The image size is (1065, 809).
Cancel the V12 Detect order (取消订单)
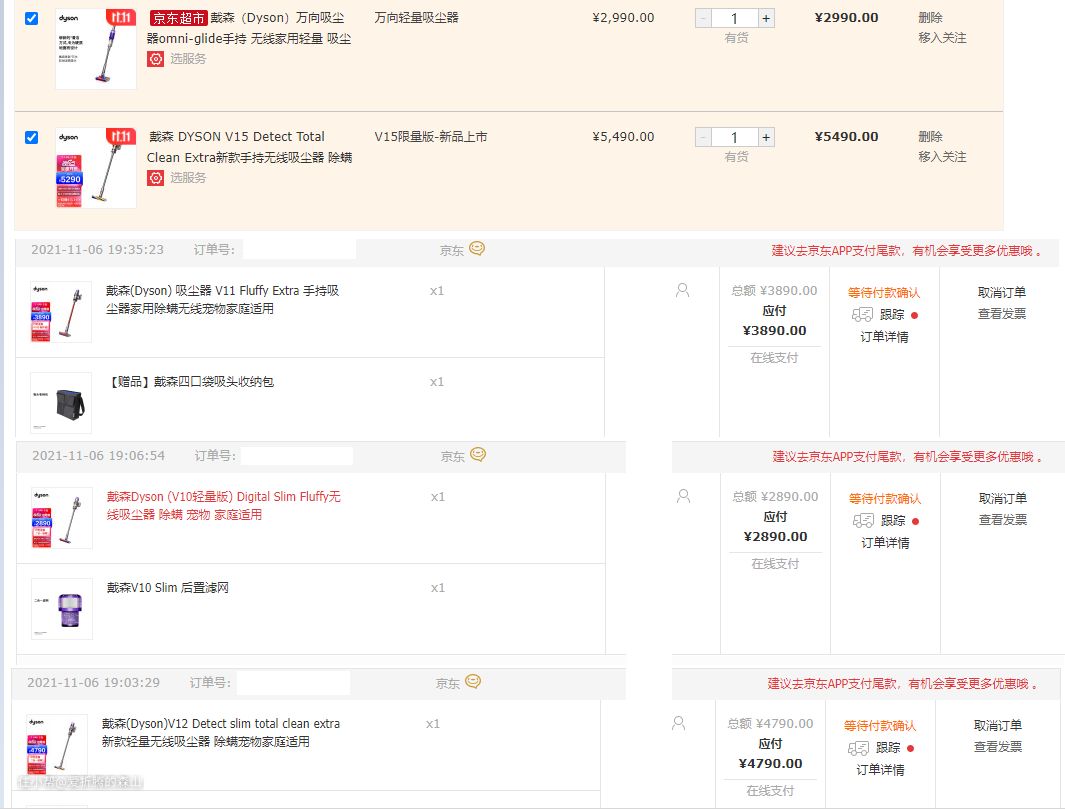pyautogui.click(x=998, y=725)
